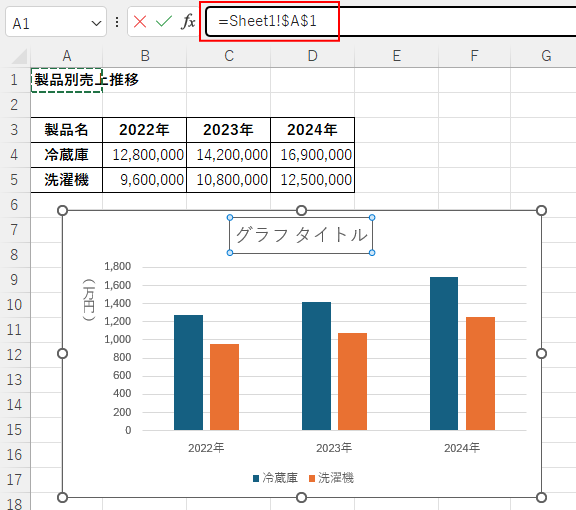
Task: Click the chart's top-center resize handle
Action: point(301,211)
